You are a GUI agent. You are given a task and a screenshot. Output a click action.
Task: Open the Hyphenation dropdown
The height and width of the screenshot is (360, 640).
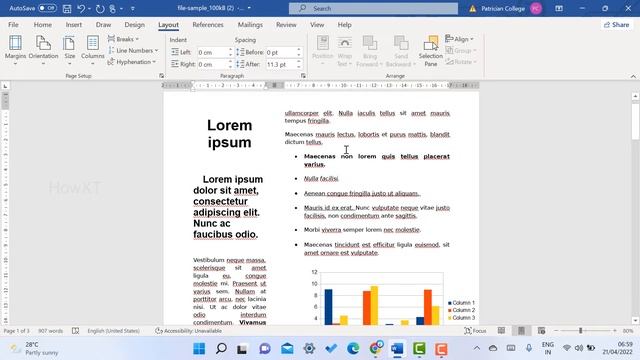tap(132, 62)
